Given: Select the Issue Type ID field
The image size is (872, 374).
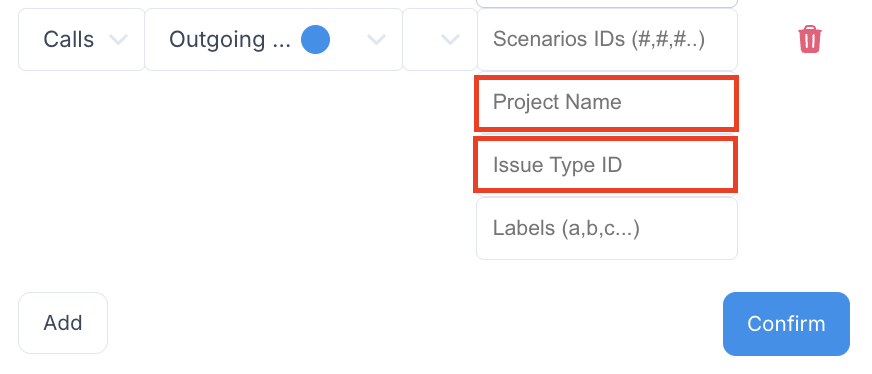Looking at the screenshot, I should tap(606, 165).
